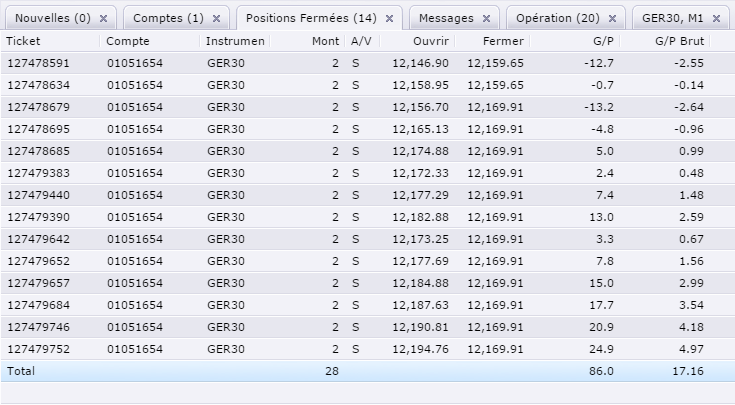Select closed position ticket 127478591
The height and width of the screenshot is (405, 735).
tap(38, 63)
